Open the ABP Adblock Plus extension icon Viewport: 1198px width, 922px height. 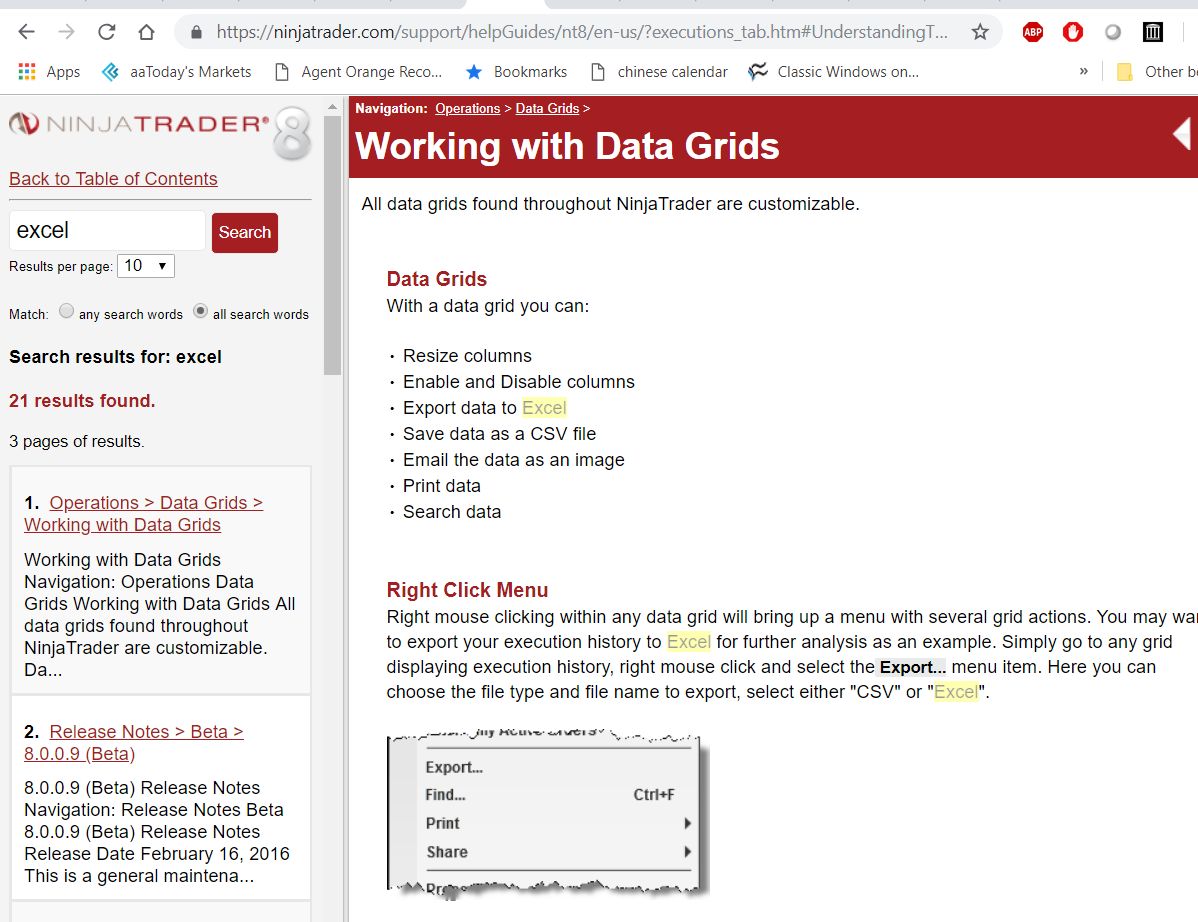(1033, 32)
